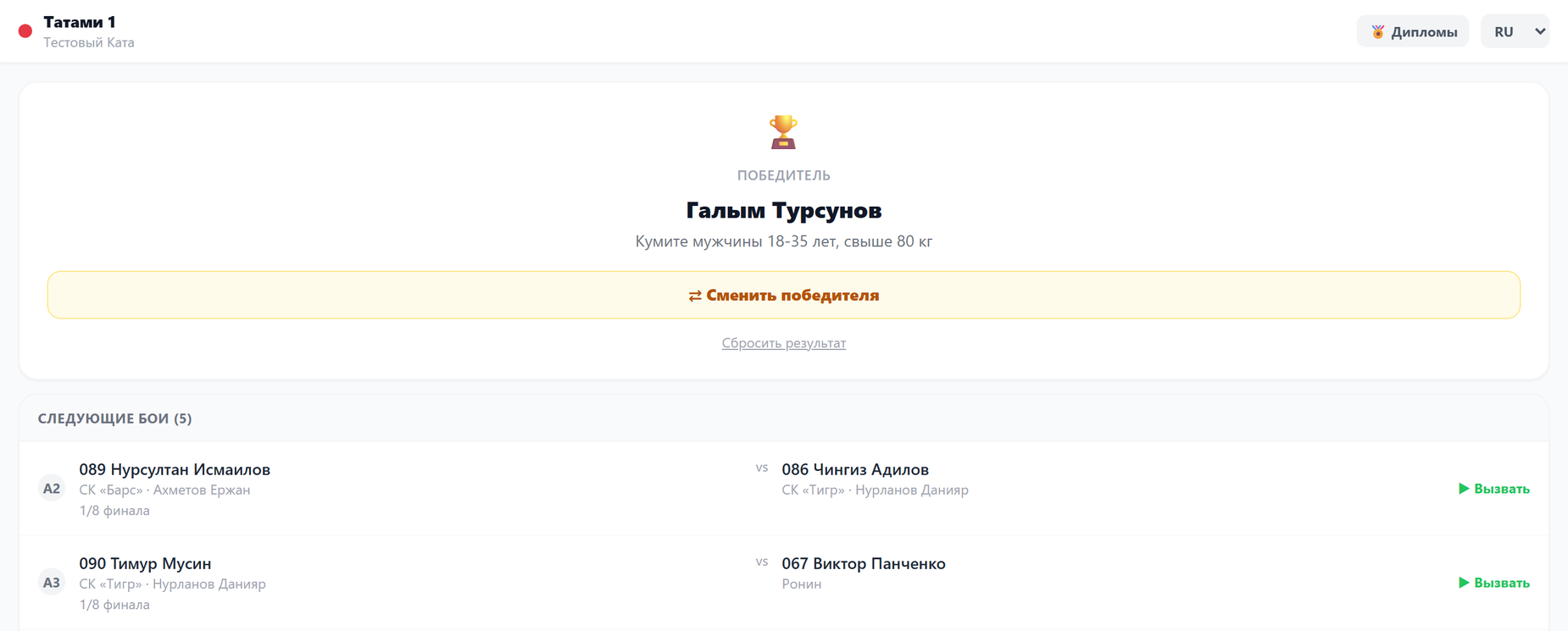Click the swap arrows icon on Сменить победителя
Image resolution: width=1568 pixels, height=631 pixels.
coord(695,296)
